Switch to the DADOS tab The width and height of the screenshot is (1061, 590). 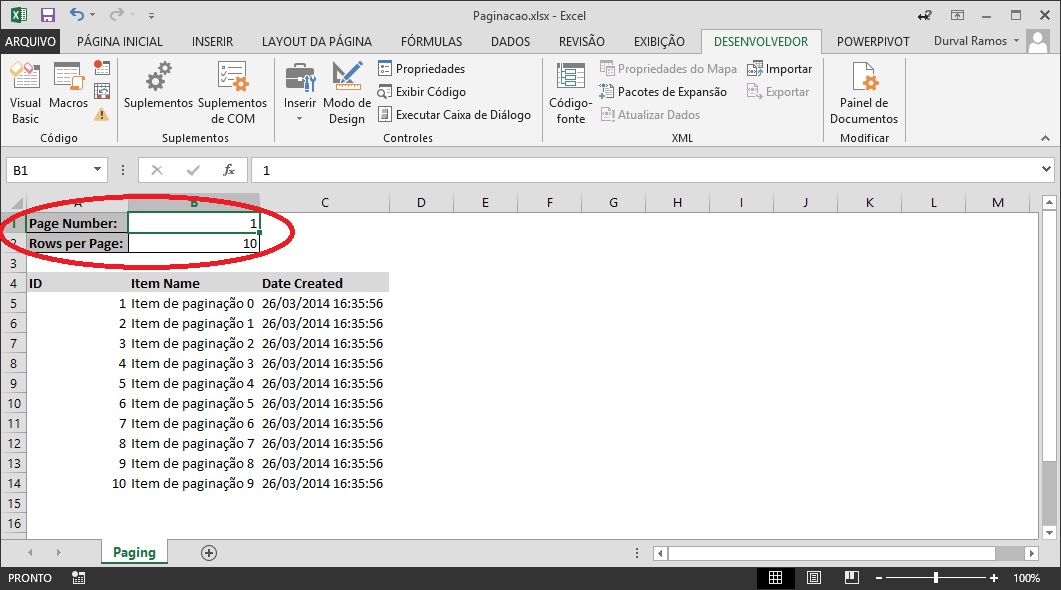(x=511, y=41)
